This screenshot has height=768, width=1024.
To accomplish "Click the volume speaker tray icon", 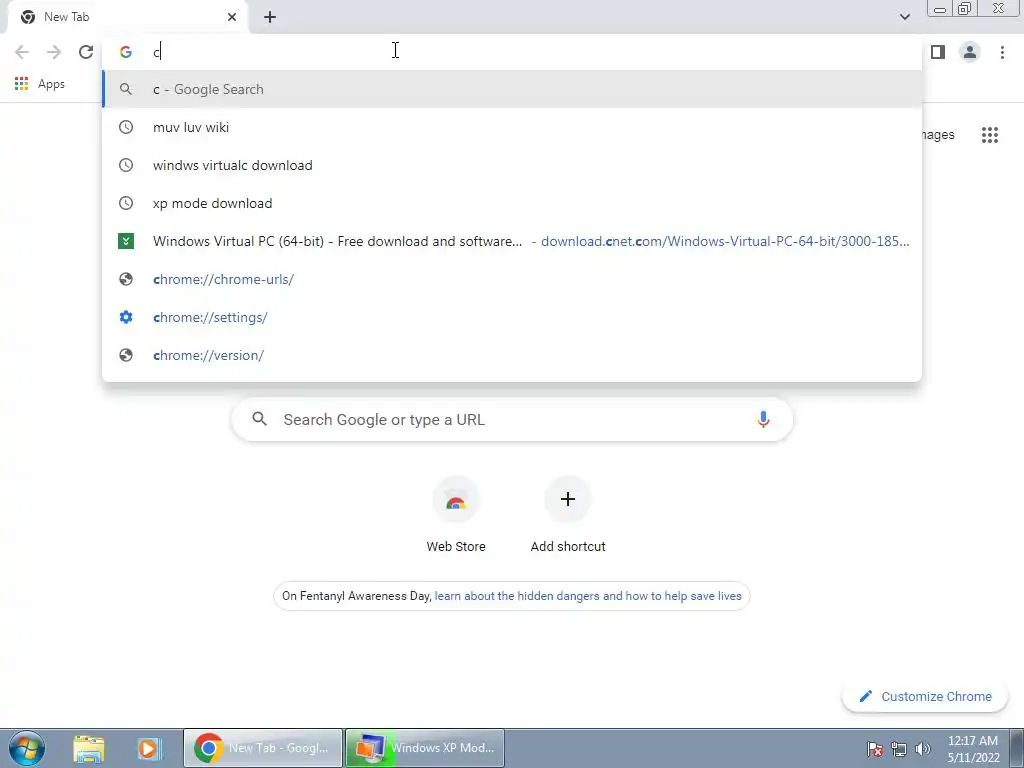I will click(923, 749).
